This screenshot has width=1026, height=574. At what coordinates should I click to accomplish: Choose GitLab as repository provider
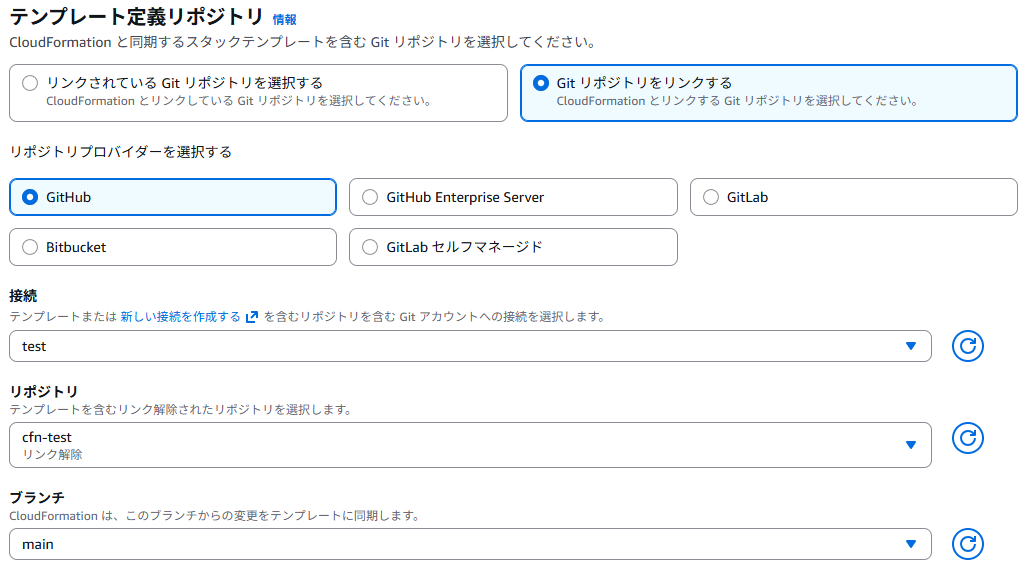coord(853,197)
